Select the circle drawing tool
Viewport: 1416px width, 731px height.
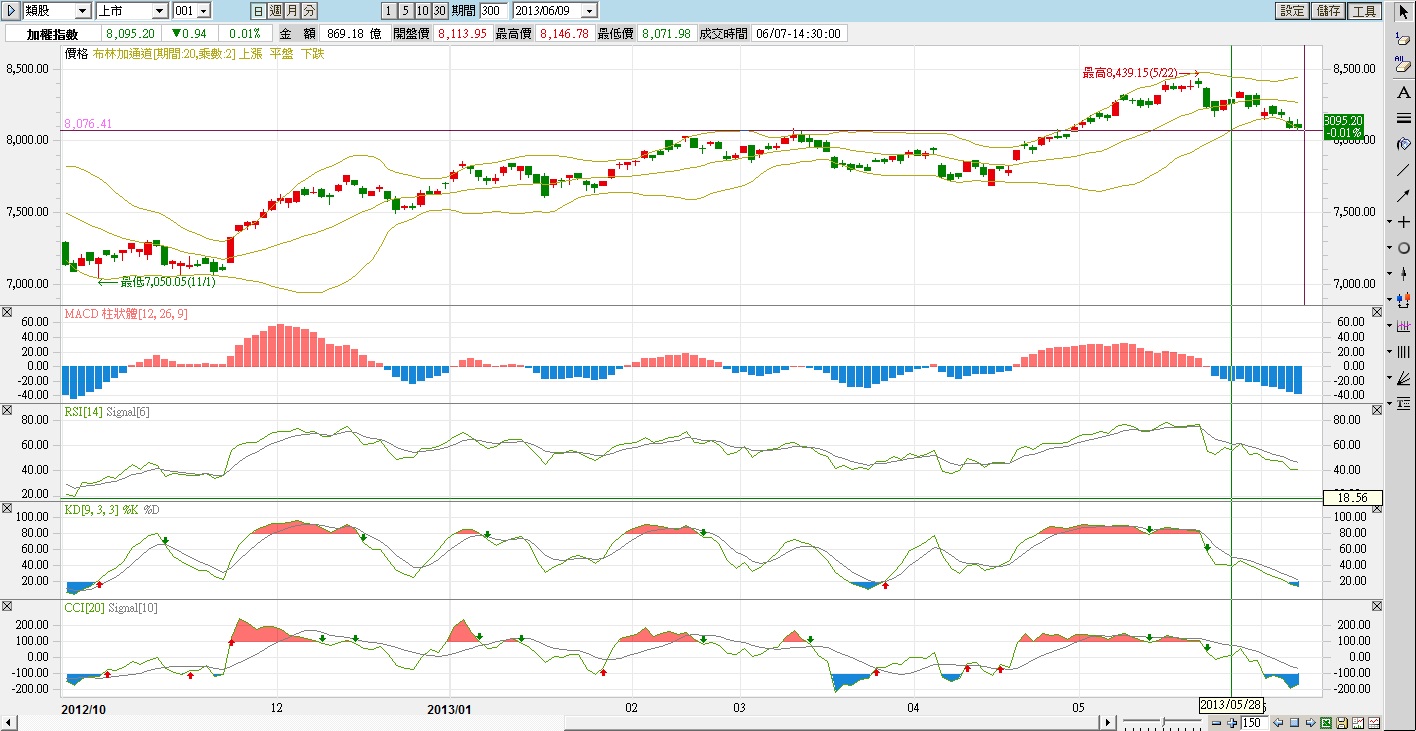(x=1404, y=248)
